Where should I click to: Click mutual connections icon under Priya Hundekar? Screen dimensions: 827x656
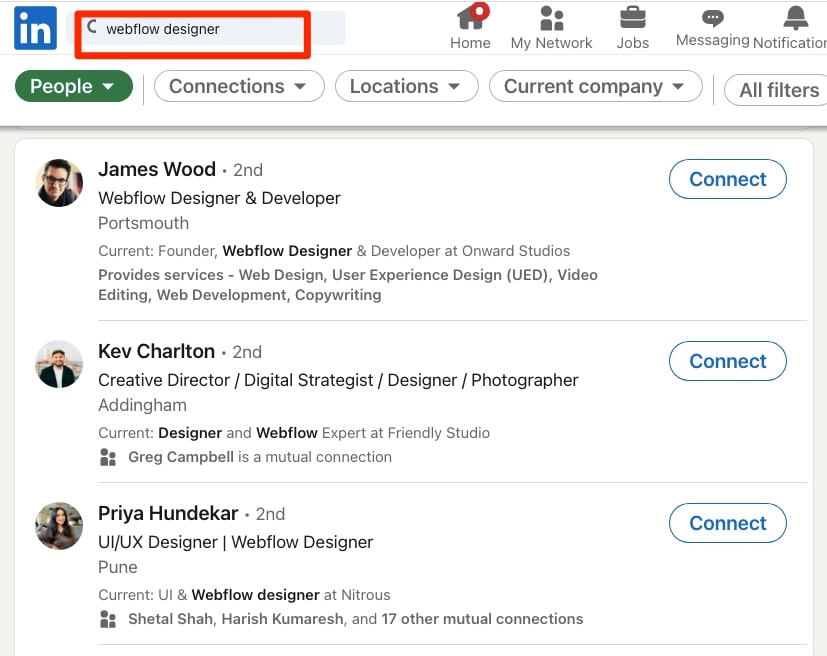point(108,619)
